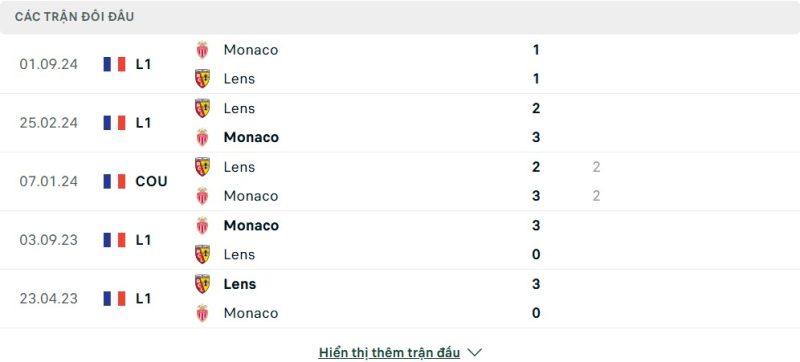Click Monaco crest in 01.09.24 match
This screenshot has height=362, width=800.
203,49
